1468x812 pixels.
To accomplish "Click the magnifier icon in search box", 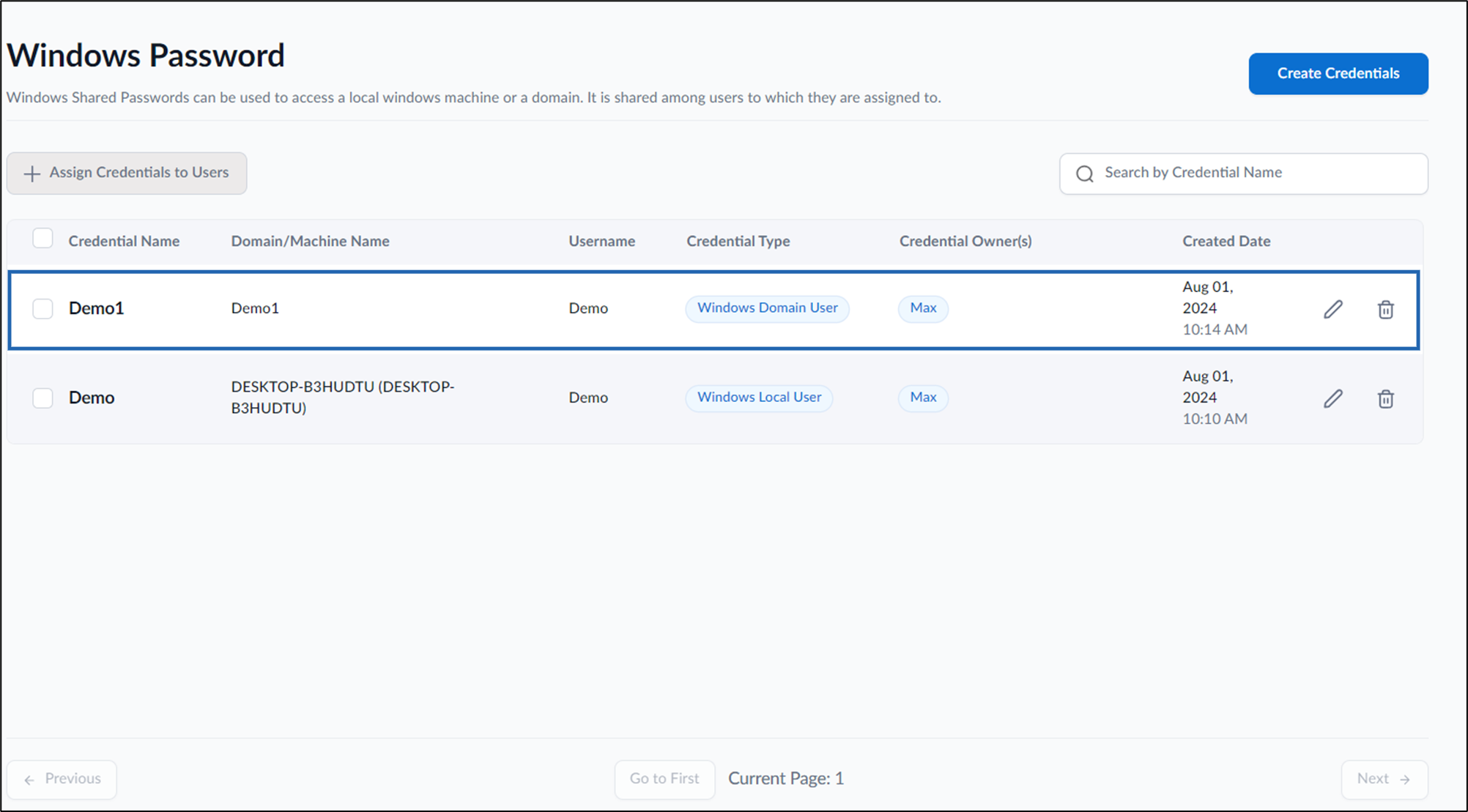I will tap(1085, 174).
